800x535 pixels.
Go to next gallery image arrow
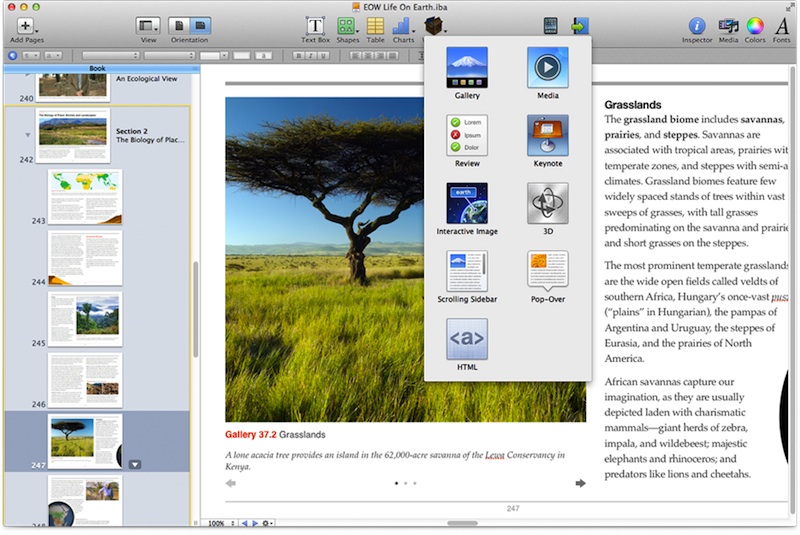coord(580,484)
